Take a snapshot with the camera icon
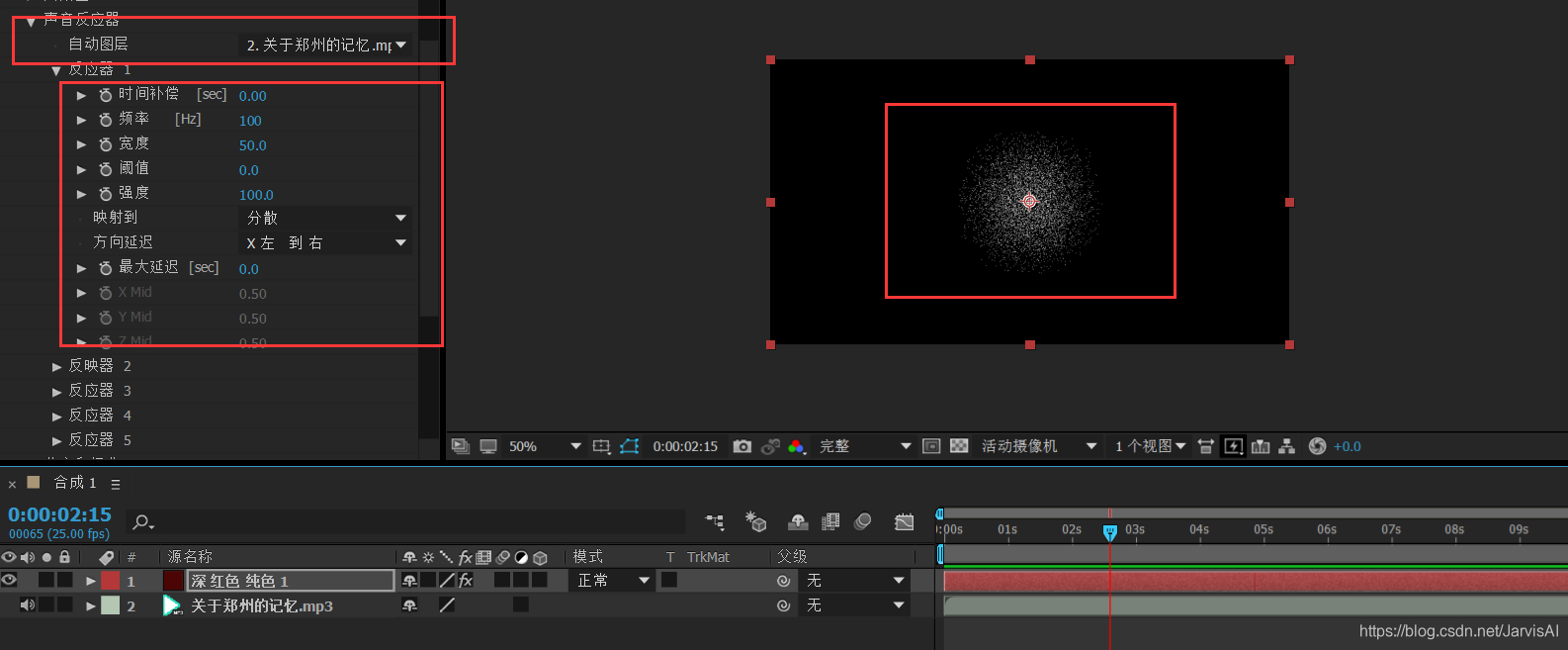1568x650 pixels. [741, 446]
